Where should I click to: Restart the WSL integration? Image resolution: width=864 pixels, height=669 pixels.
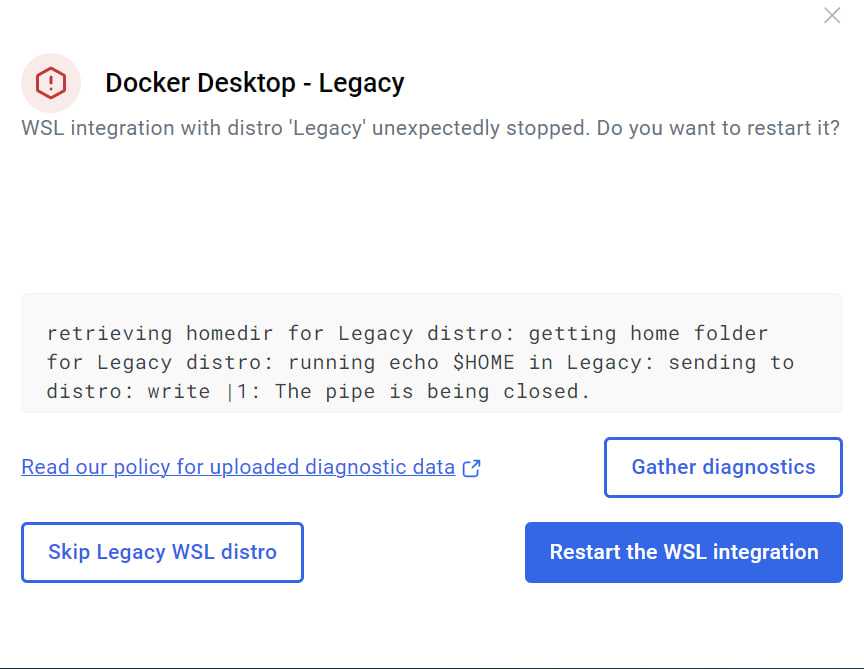tap(684, 552)
